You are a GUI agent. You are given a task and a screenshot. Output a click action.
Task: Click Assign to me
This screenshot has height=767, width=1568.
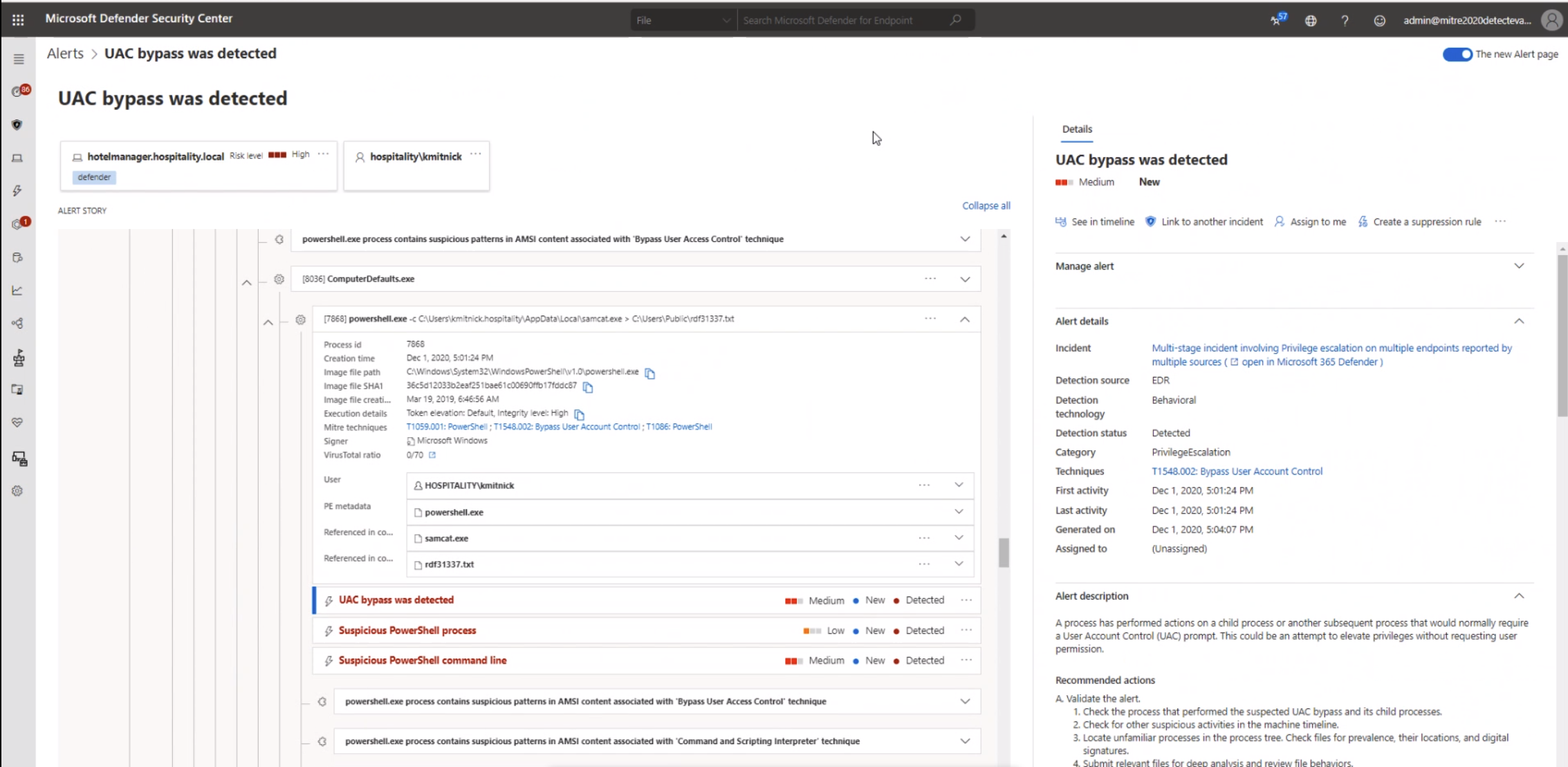click(1310, 222)
